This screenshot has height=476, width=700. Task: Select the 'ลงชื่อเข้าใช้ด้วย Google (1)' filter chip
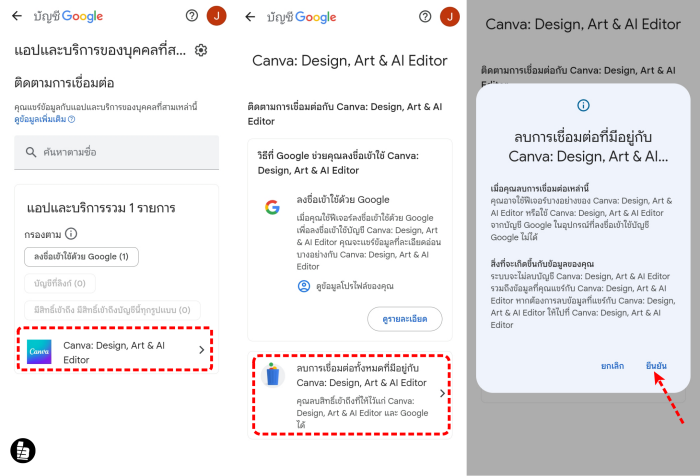pos(81,257)
